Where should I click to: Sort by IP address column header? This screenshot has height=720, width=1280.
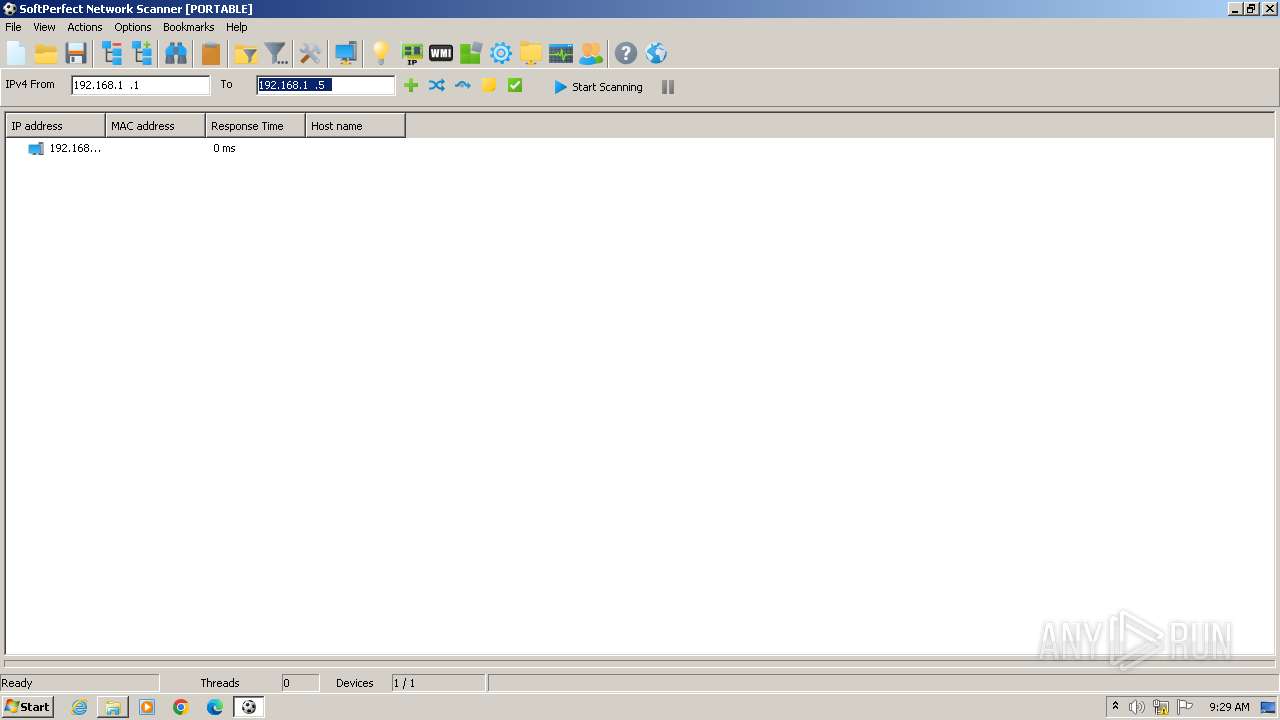click(55, 126)
